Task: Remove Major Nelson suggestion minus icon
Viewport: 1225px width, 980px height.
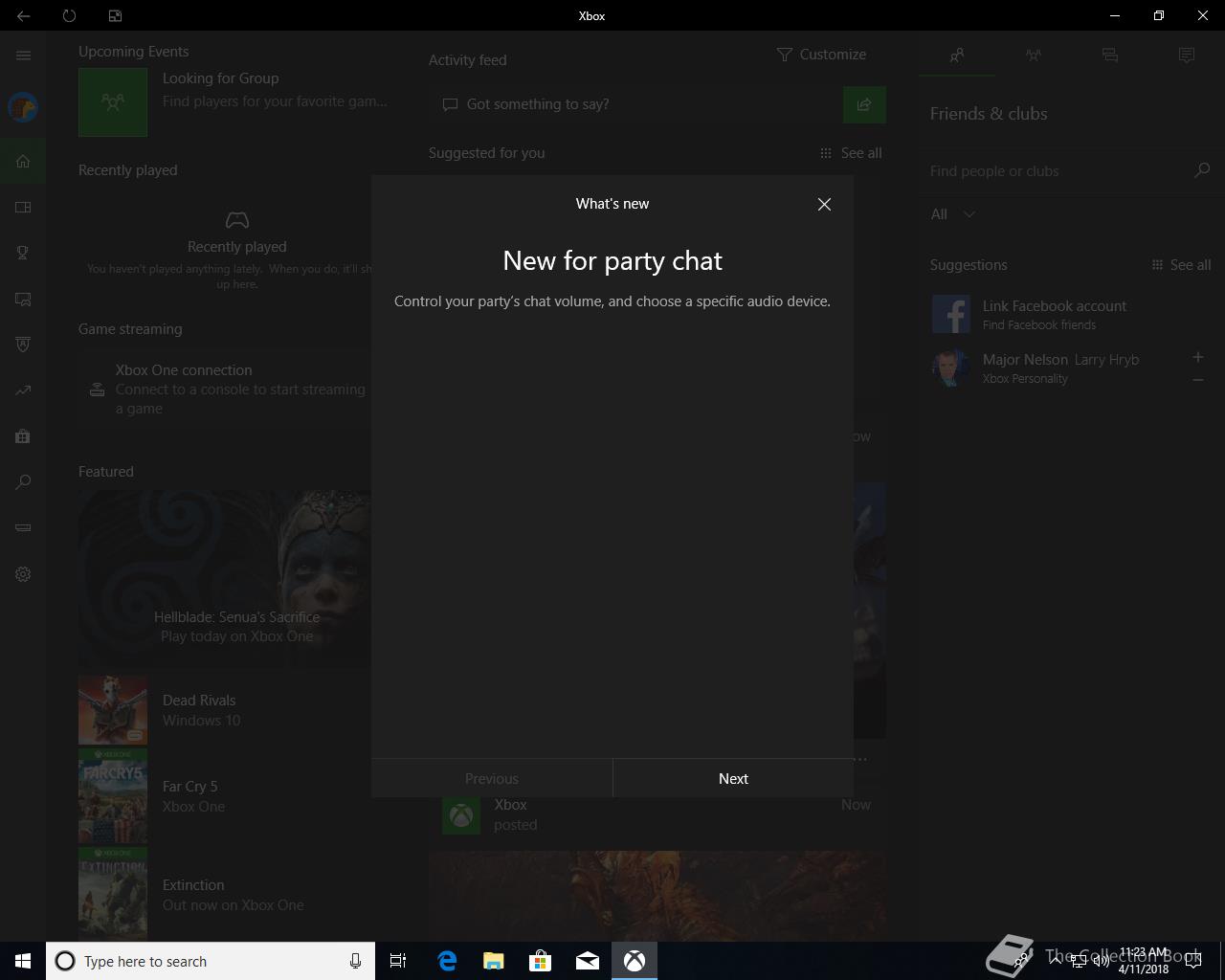Action: point(1197,380)
